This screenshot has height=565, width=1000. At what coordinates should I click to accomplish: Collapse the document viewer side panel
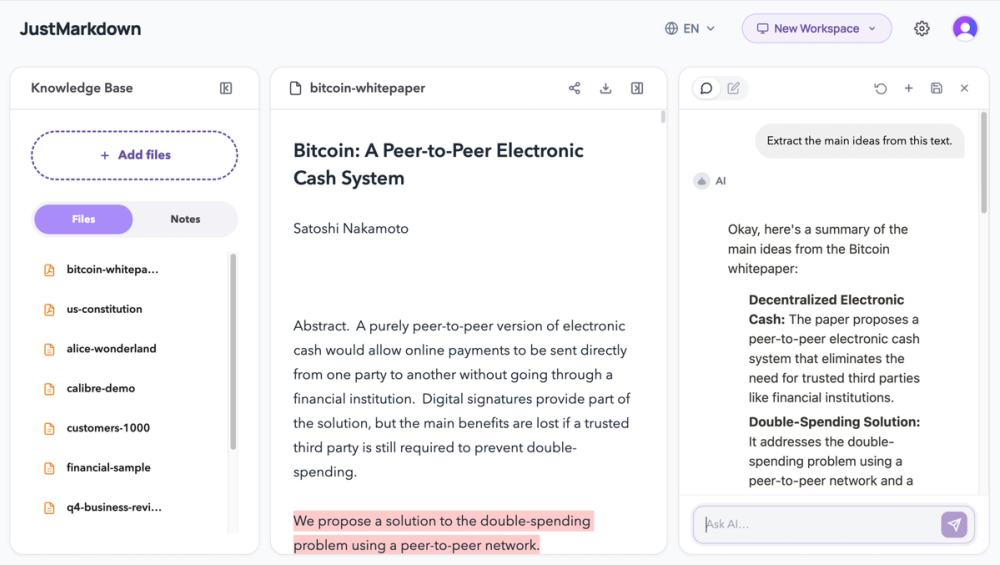[637, 88]
